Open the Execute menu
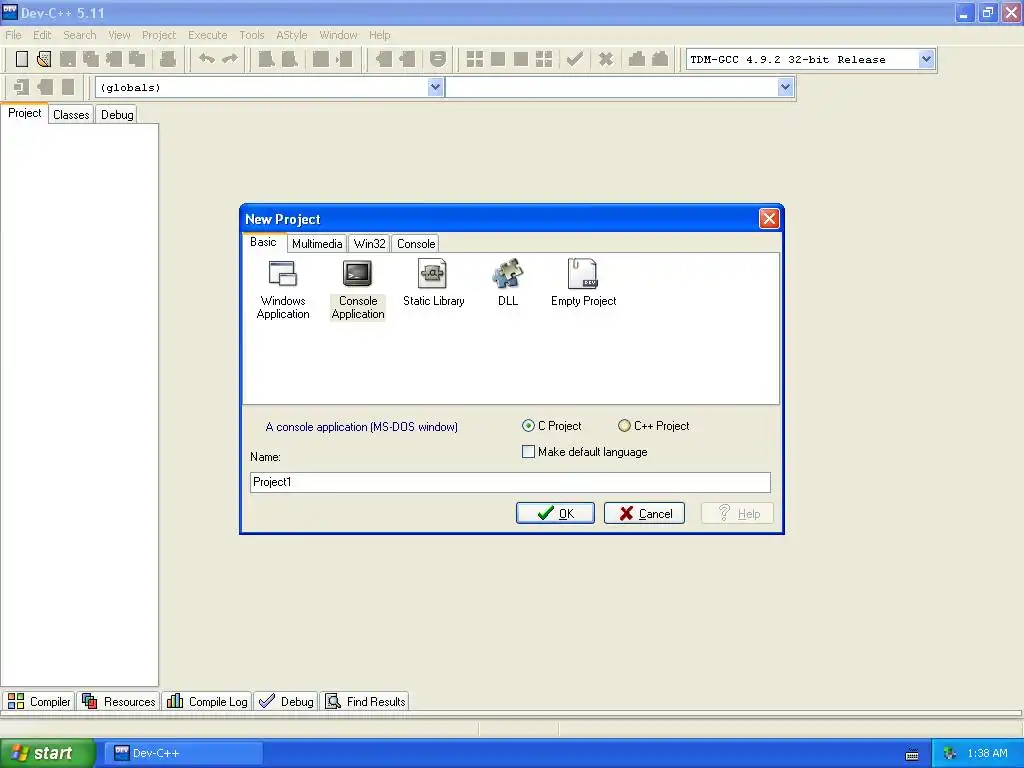This screenshot has height=768, width=1024. tap(208, 35)
